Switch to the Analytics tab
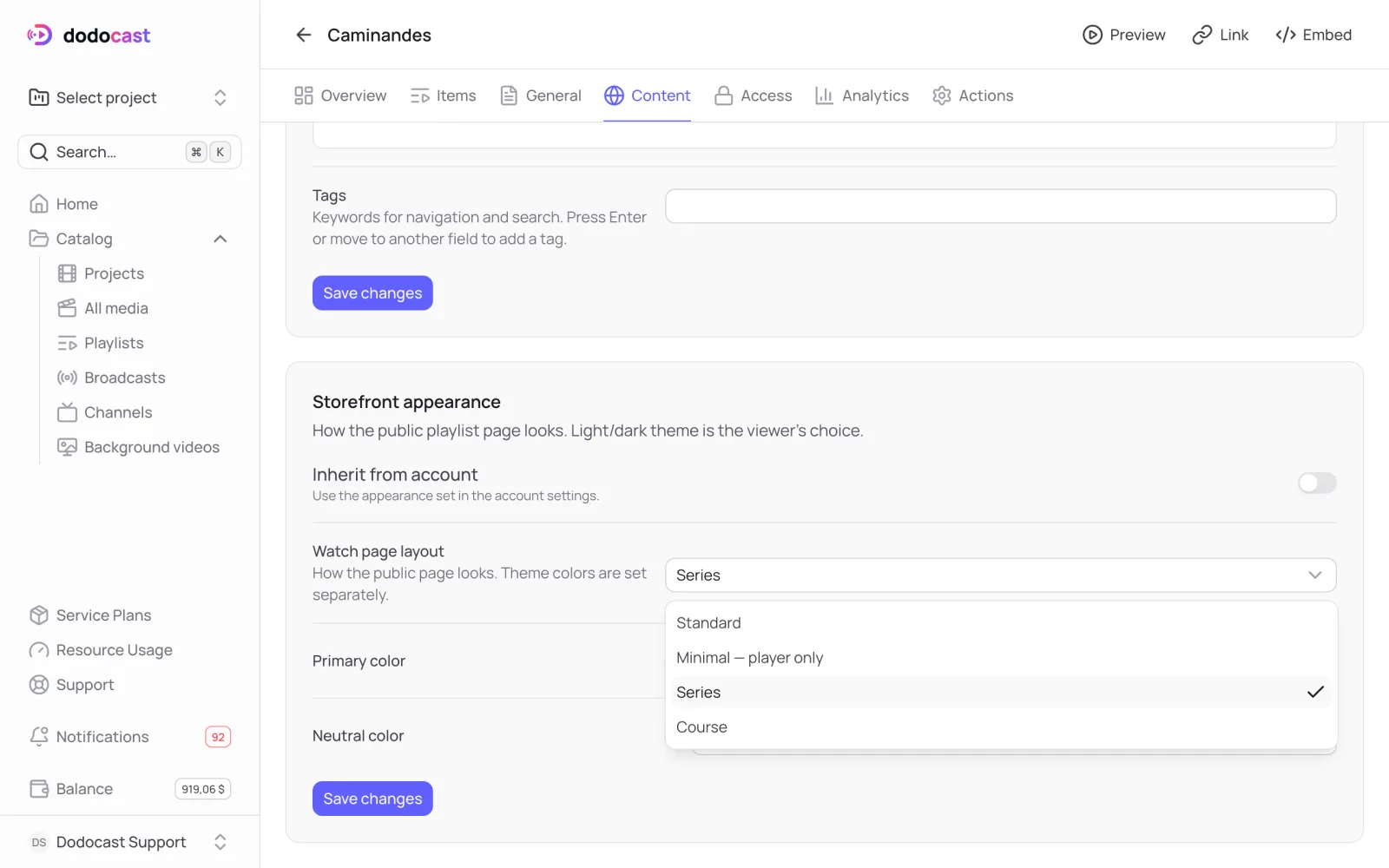The width and height of the screenshot is (1389, 868). (x=862, y=95)
